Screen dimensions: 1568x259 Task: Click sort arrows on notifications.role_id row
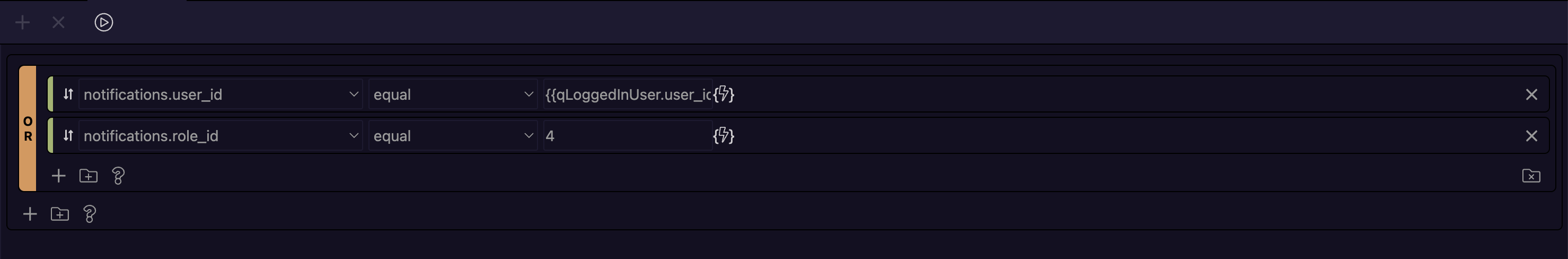coord(68,136)
